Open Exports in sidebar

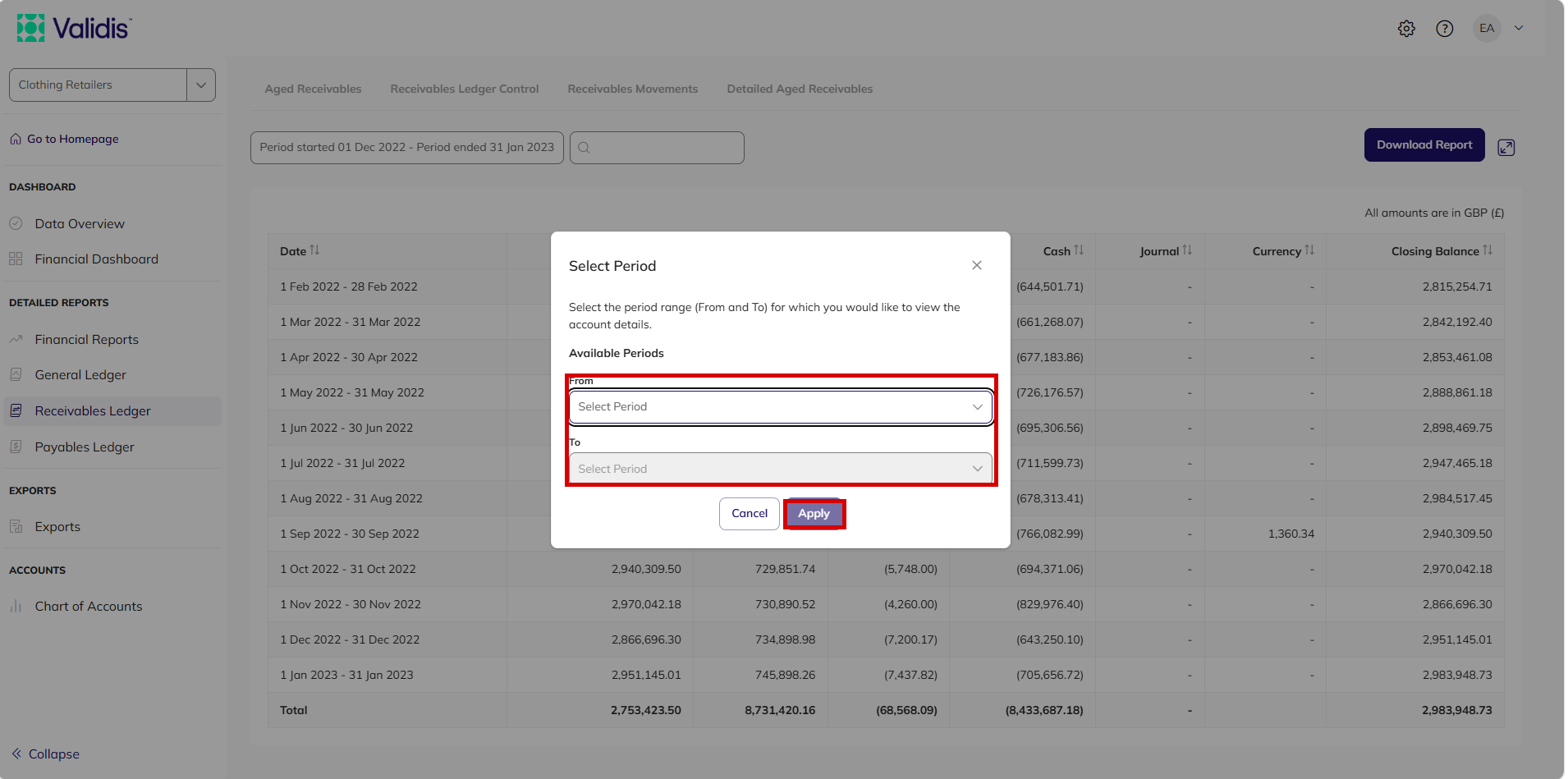tap(57, 527)
